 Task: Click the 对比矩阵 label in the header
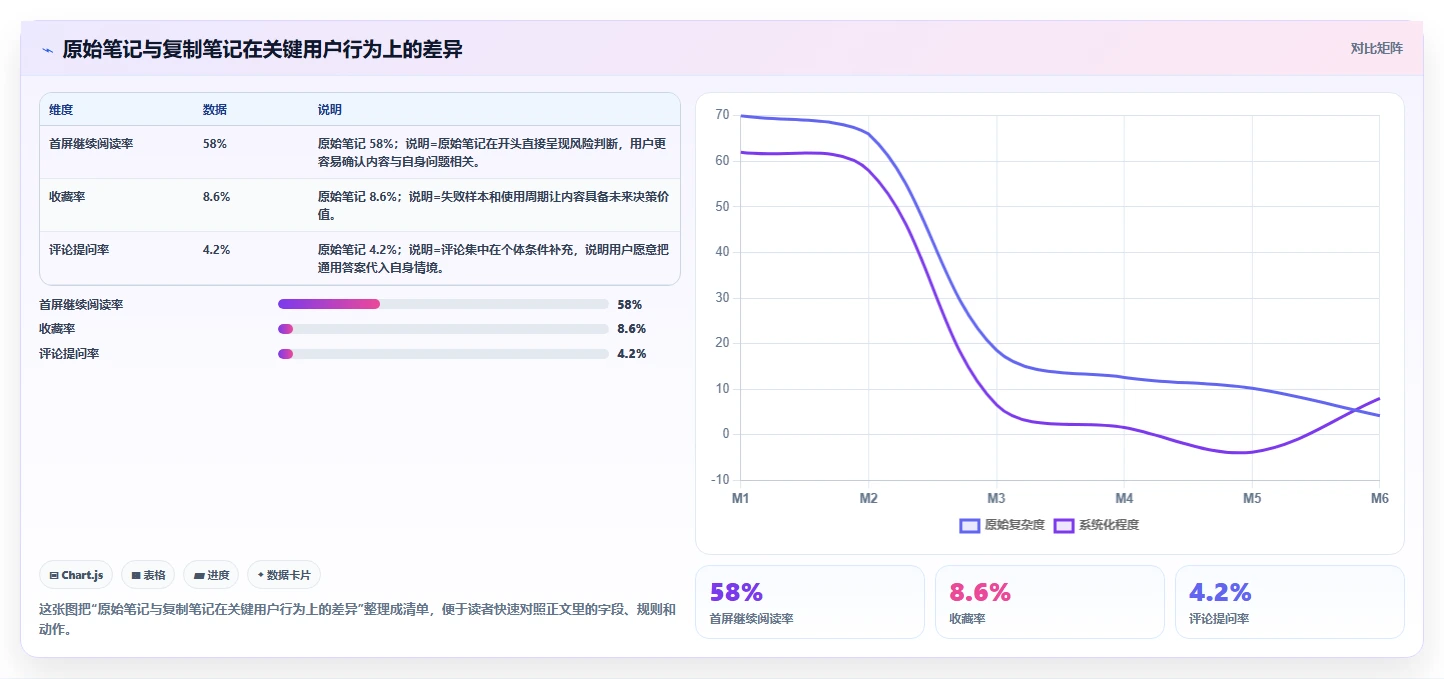(1376, 48)
